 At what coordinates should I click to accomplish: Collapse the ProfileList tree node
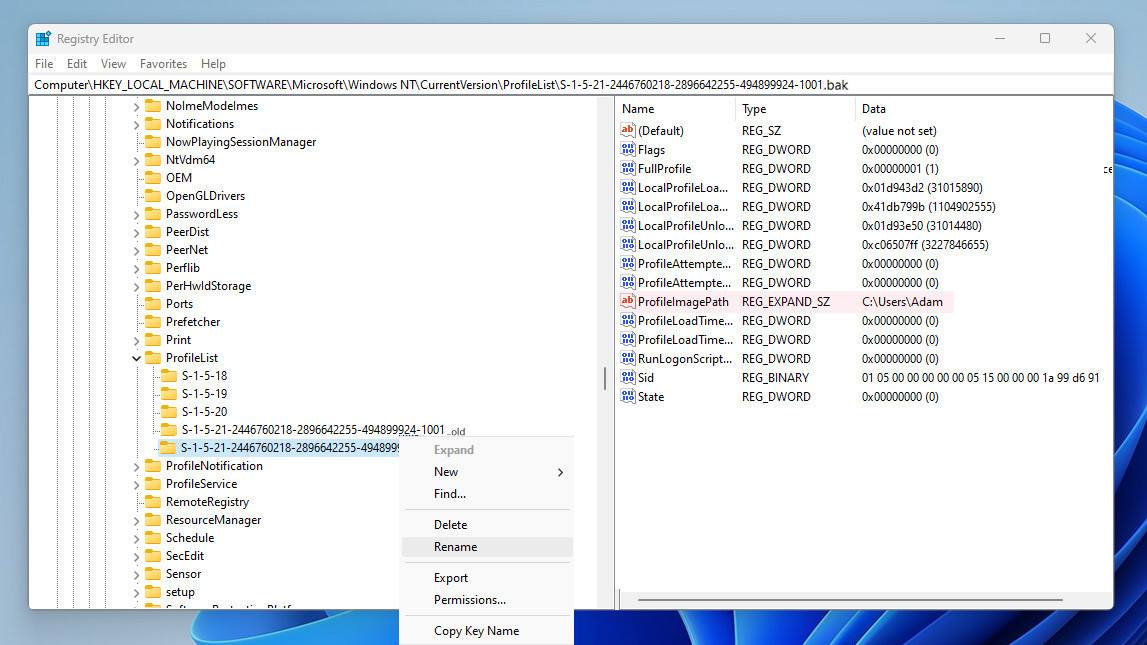tap(136, 358)
